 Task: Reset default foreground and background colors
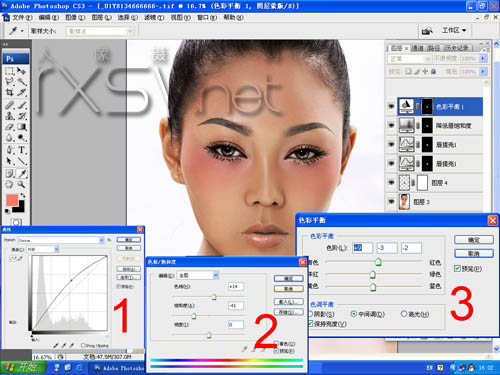click(x=7, y=211)
